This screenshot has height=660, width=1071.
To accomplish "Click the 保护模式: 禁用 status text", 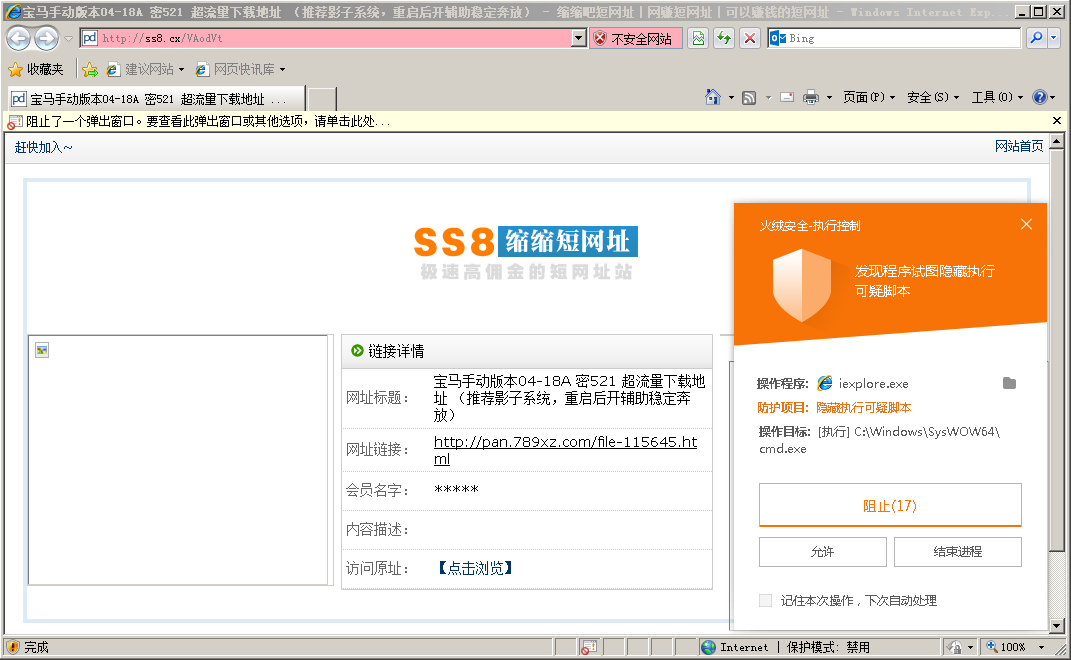I will (x=829, y=647).
